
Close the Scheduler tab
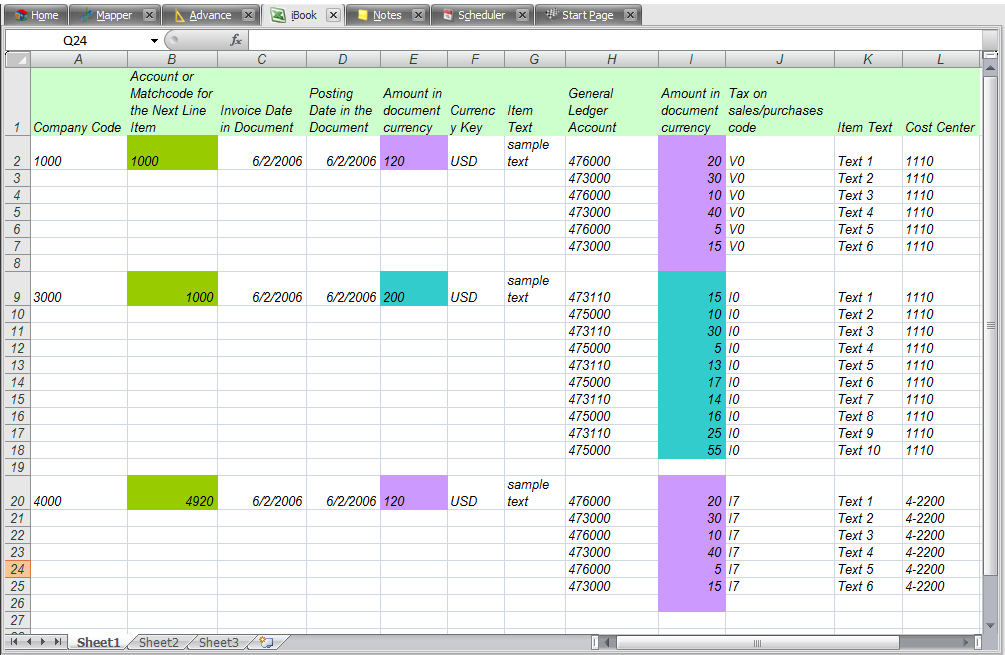tap(522, 15)
